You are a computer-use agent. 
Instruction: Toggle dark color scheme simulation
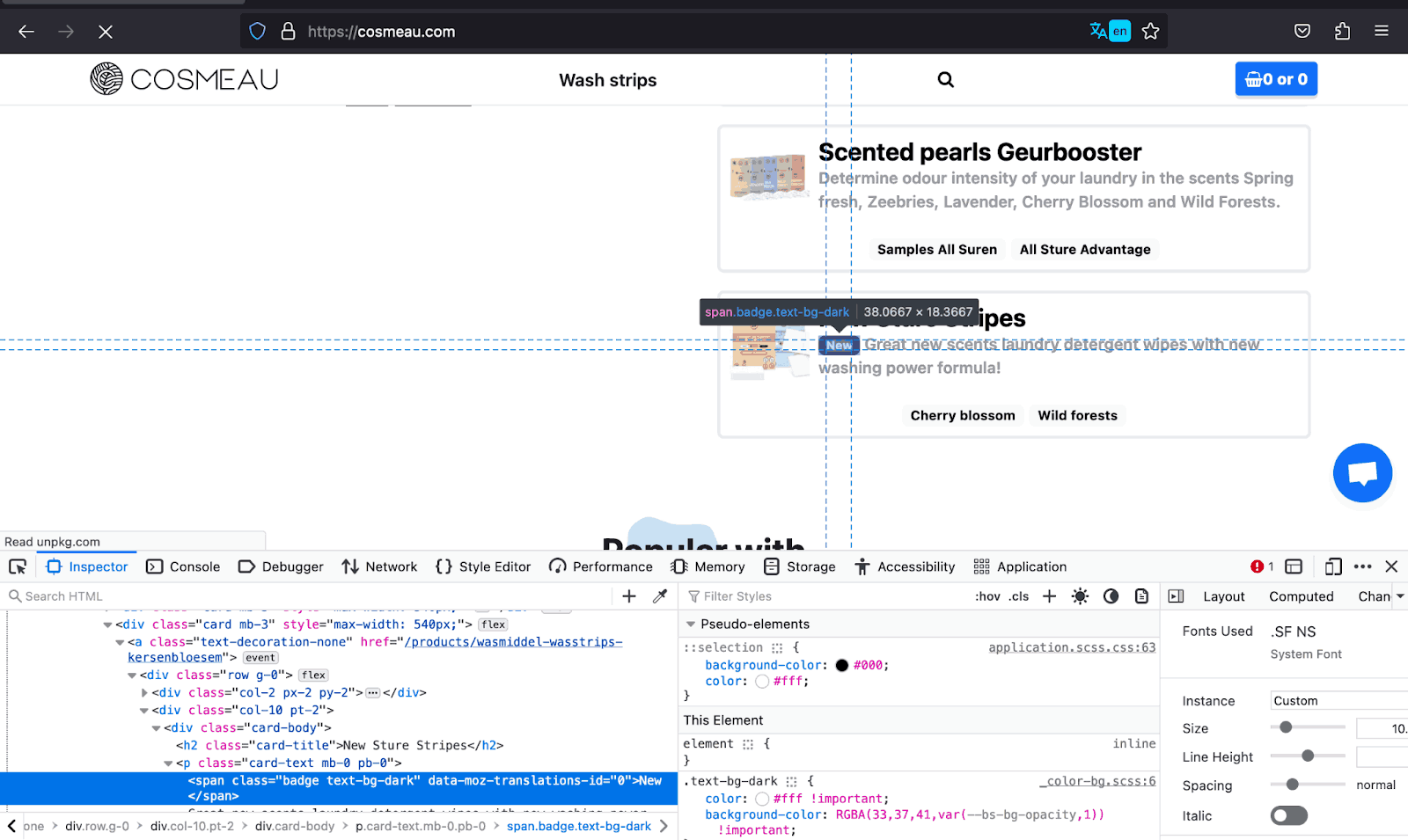pos(1111,596)
